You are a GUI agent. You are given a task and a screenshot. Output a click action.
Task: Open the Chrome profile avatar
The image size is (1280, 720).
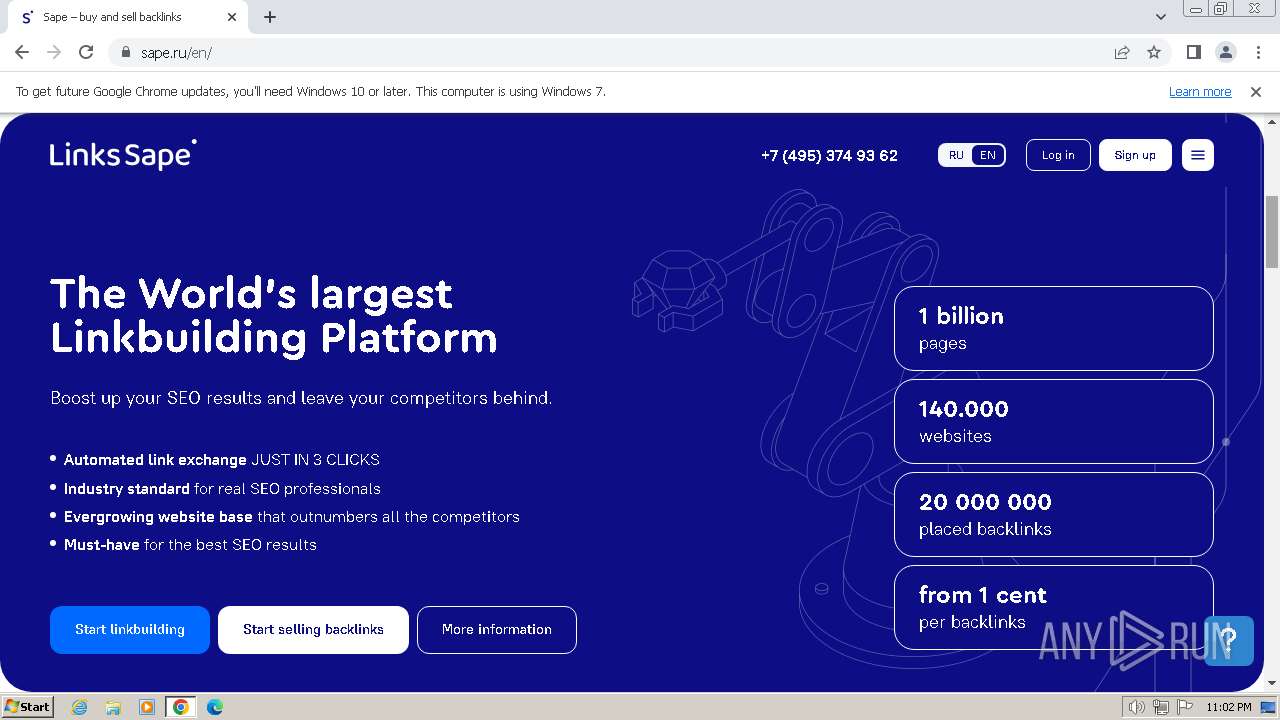point(1225,52)
